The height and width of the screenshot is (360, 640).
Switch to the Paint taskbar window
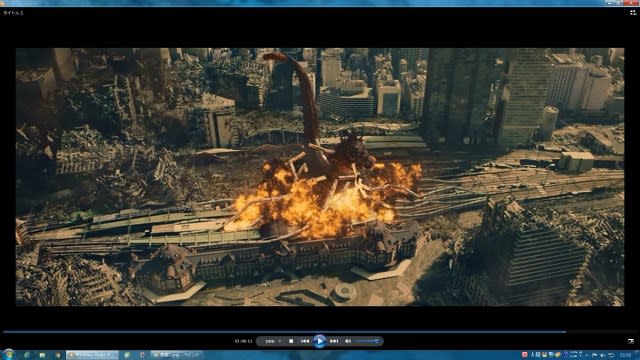coord(177,355)
